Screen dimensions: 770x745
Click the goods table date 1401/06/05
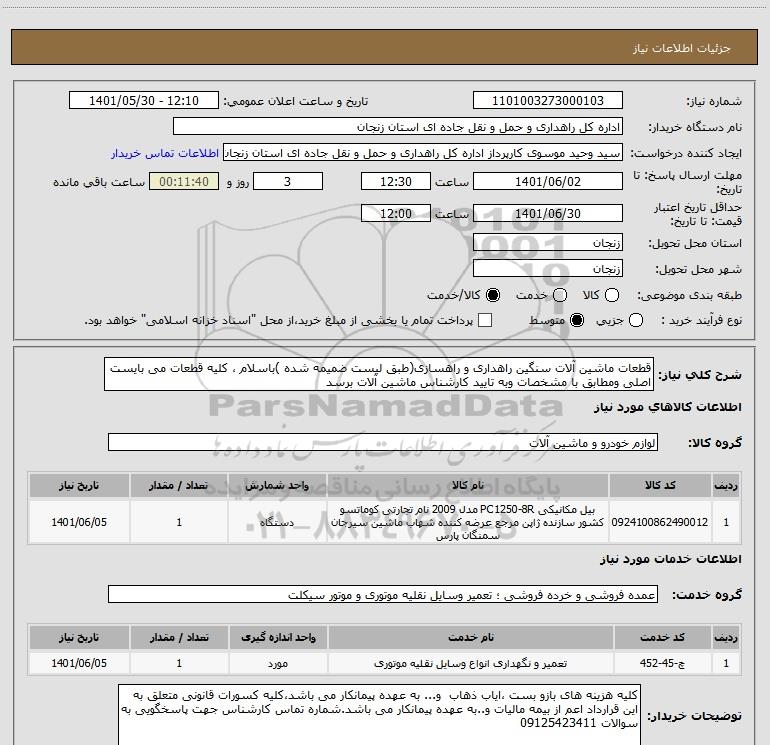click(79, 522)
